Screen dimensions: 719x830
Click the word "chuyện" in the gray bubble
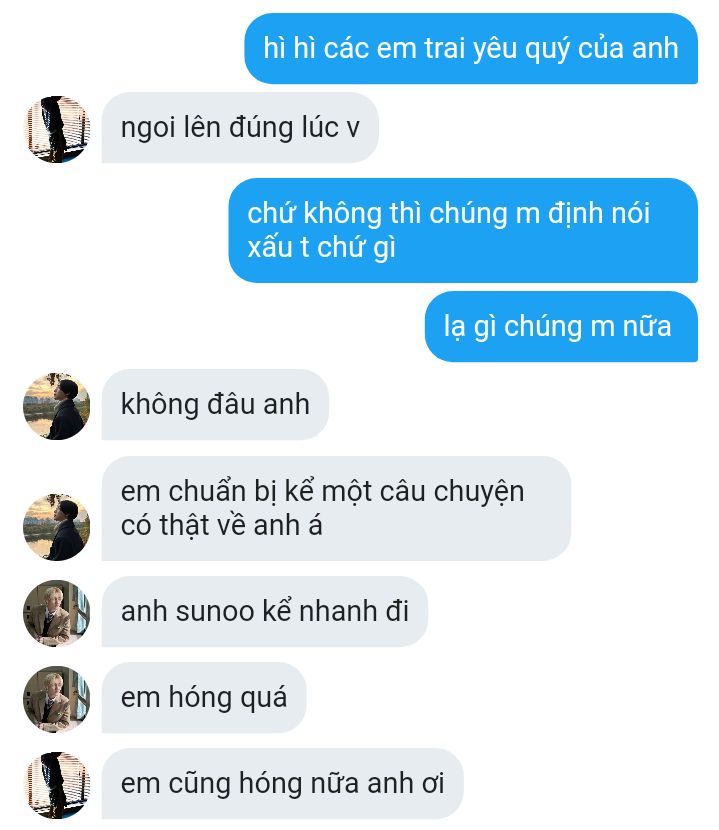click(x=479, y=492)
